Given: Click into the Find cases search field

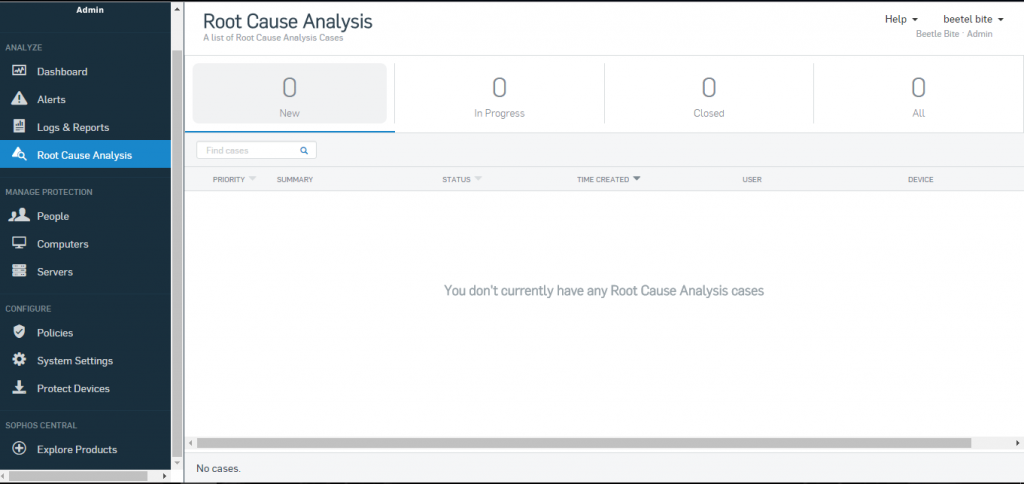Looking at the screenshot, I should [x=256, y=150].
